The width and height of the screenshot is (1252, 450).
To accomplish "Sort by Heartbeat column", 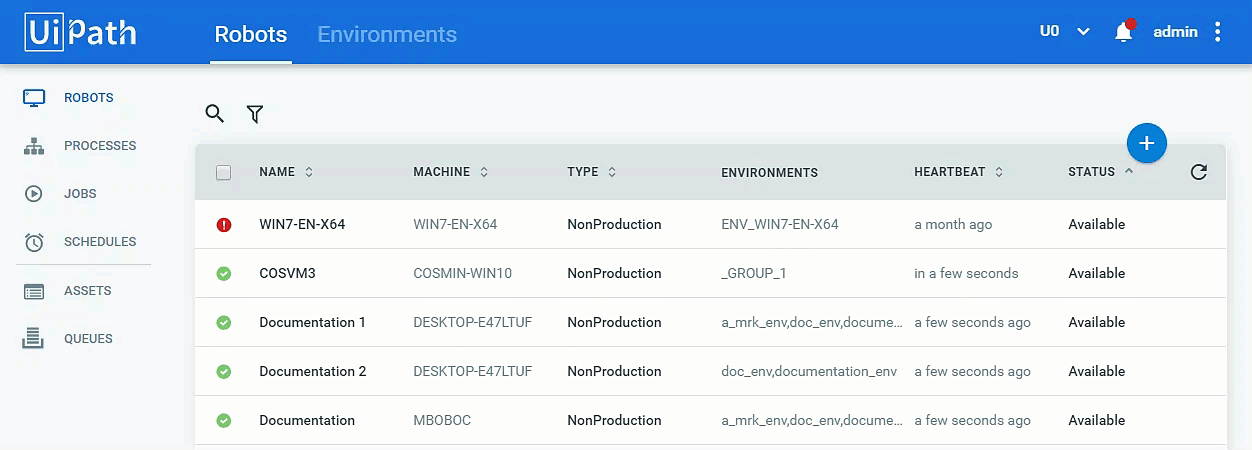I will click(x=959, y=172).
